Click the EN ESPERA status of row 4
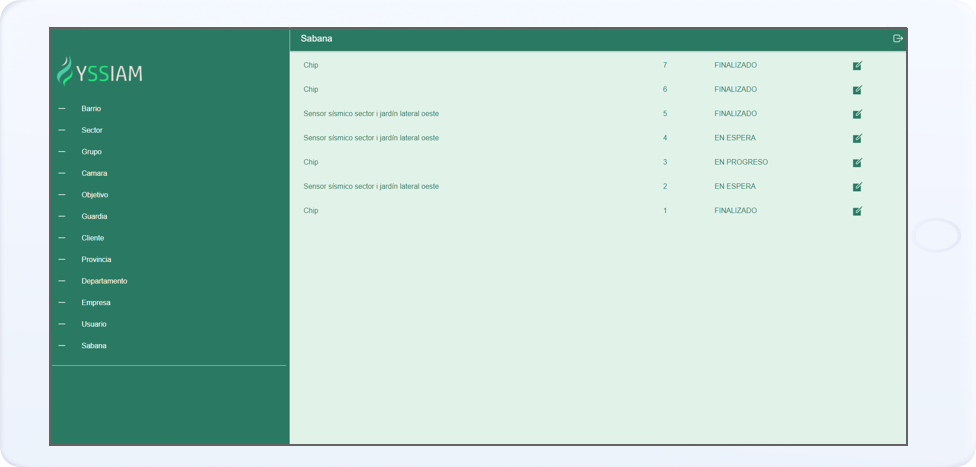This screenshot has height=467, width=976. coord(735,138)
